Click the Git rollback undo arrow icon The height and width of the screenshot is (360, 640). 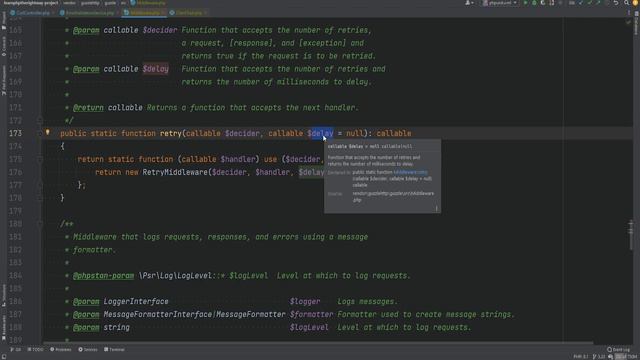pyautogui.click(x=616, y=3)
